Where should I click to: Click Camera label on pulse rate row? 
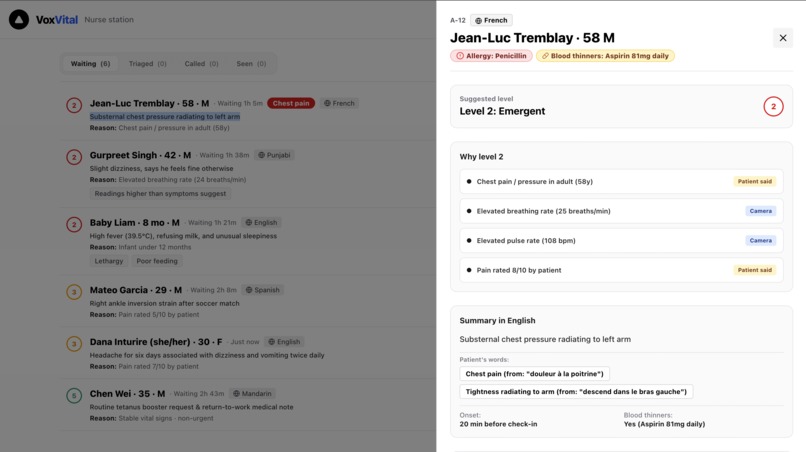[761, 241]
